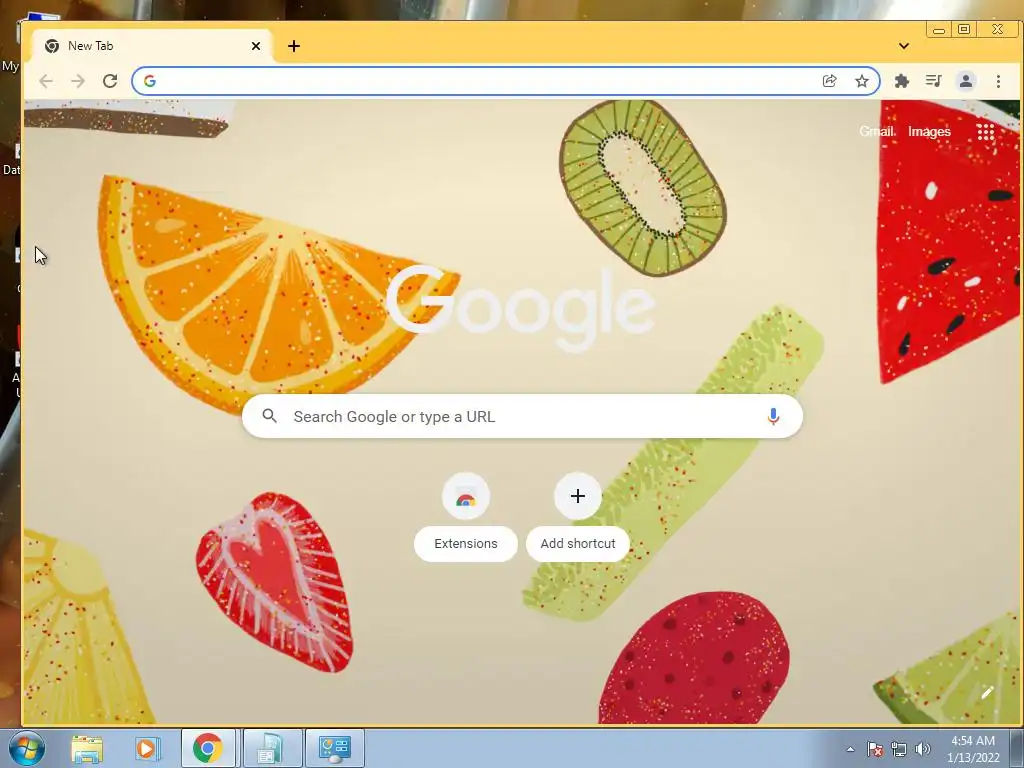Image resolution: width=1024 pixels, height=768 pixels.
Task: Open the Gmail link
Action: (x=876, y=131)
